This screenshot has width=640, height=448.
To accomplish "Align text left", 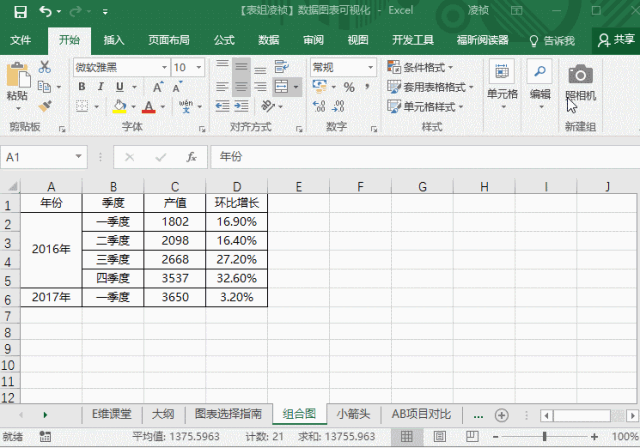I will tap(222, 86).
